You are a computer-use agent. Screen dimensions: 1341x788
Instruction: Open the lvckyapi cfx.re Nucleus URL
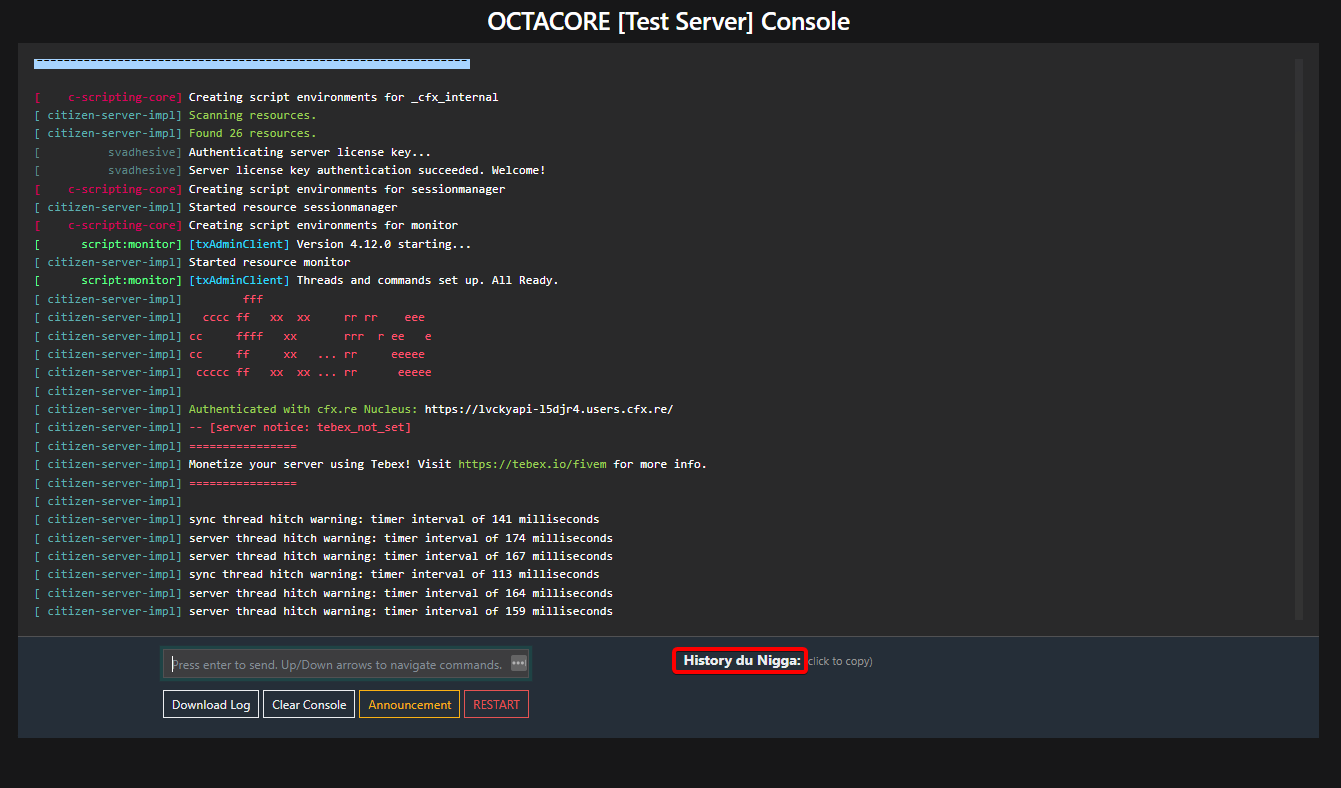point(549,409)
